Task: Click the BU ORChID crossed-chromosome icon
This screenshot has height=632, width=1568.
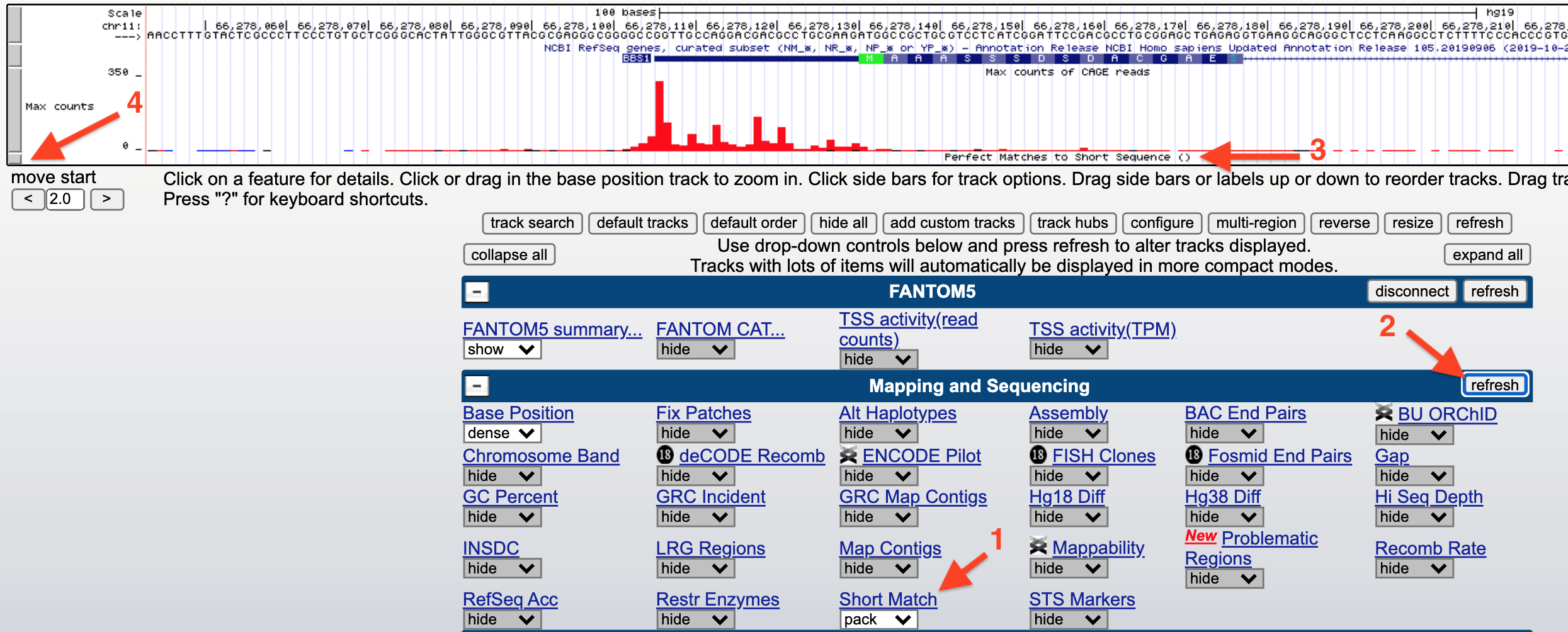Action: tap(1383, 413)
